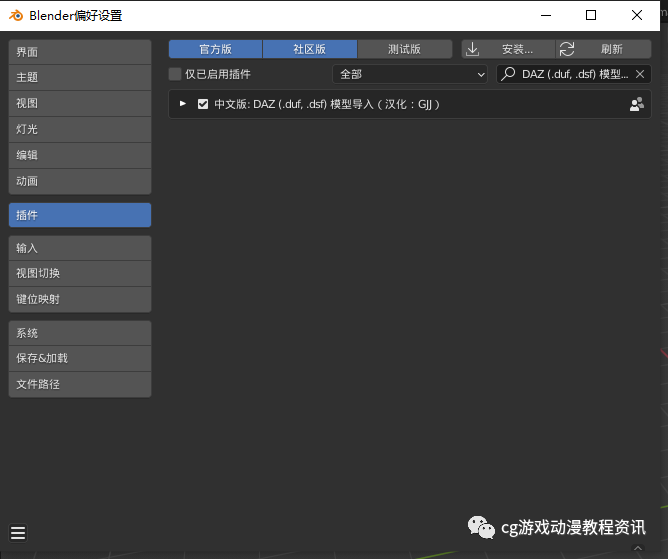This screenshot has height=559, width=668.
Task: Expand the DAZ add-on details
Action: click(x=183, y=104)
